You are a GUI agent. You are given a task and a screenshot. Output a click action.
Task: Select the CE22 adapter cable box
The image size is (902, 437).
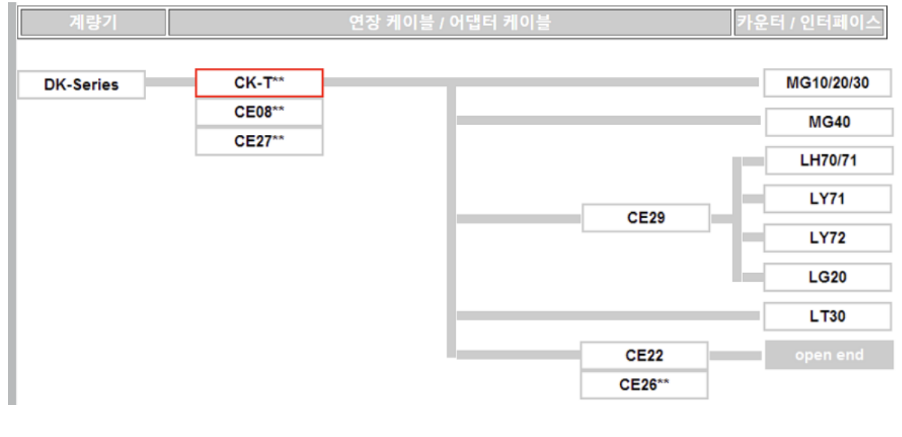(645, 355)
